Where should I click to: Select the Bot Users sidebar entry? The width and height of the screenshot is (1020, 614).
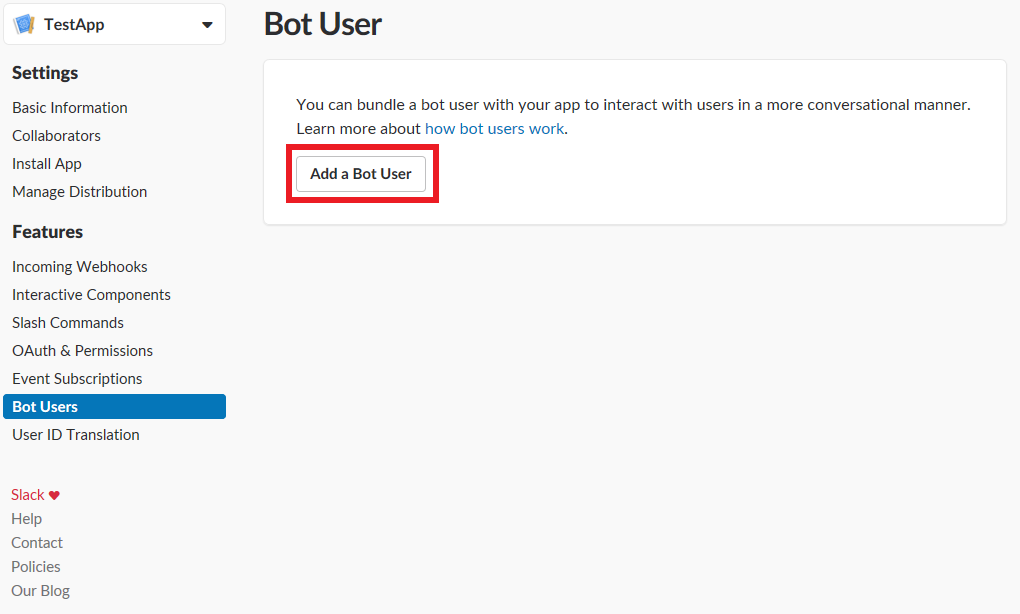coord(44,406)
